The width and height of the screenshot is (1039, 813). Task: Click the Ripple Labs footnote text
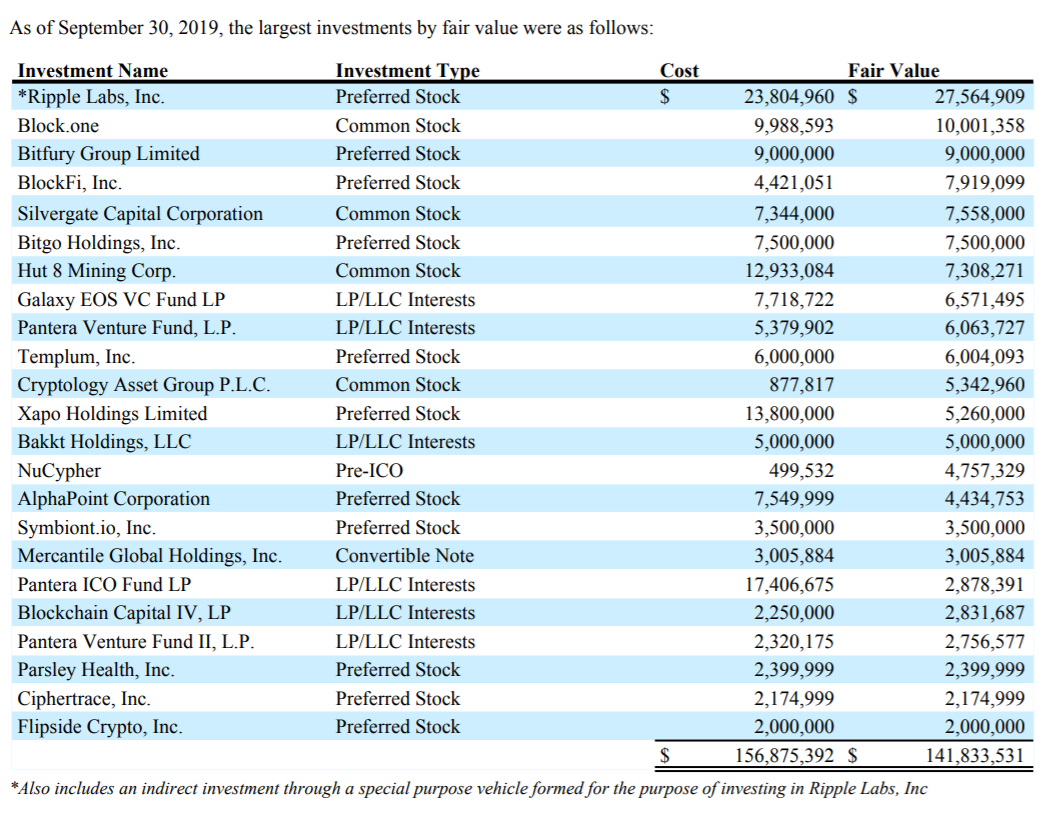coord(469,789)
